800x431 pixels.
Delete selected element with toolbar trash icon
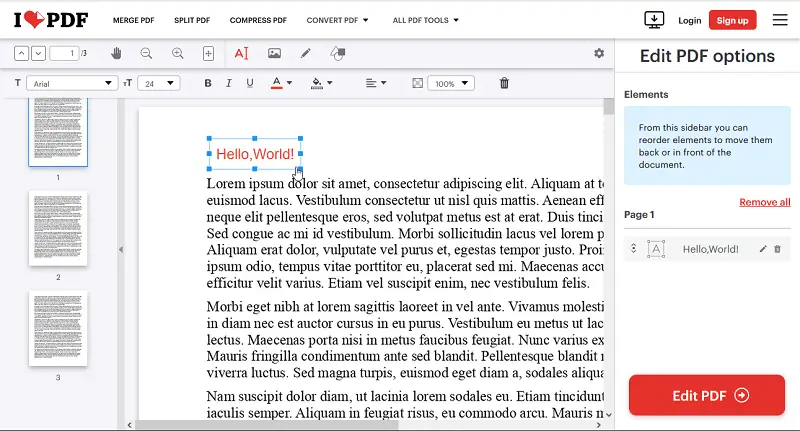tap(504, 83)
